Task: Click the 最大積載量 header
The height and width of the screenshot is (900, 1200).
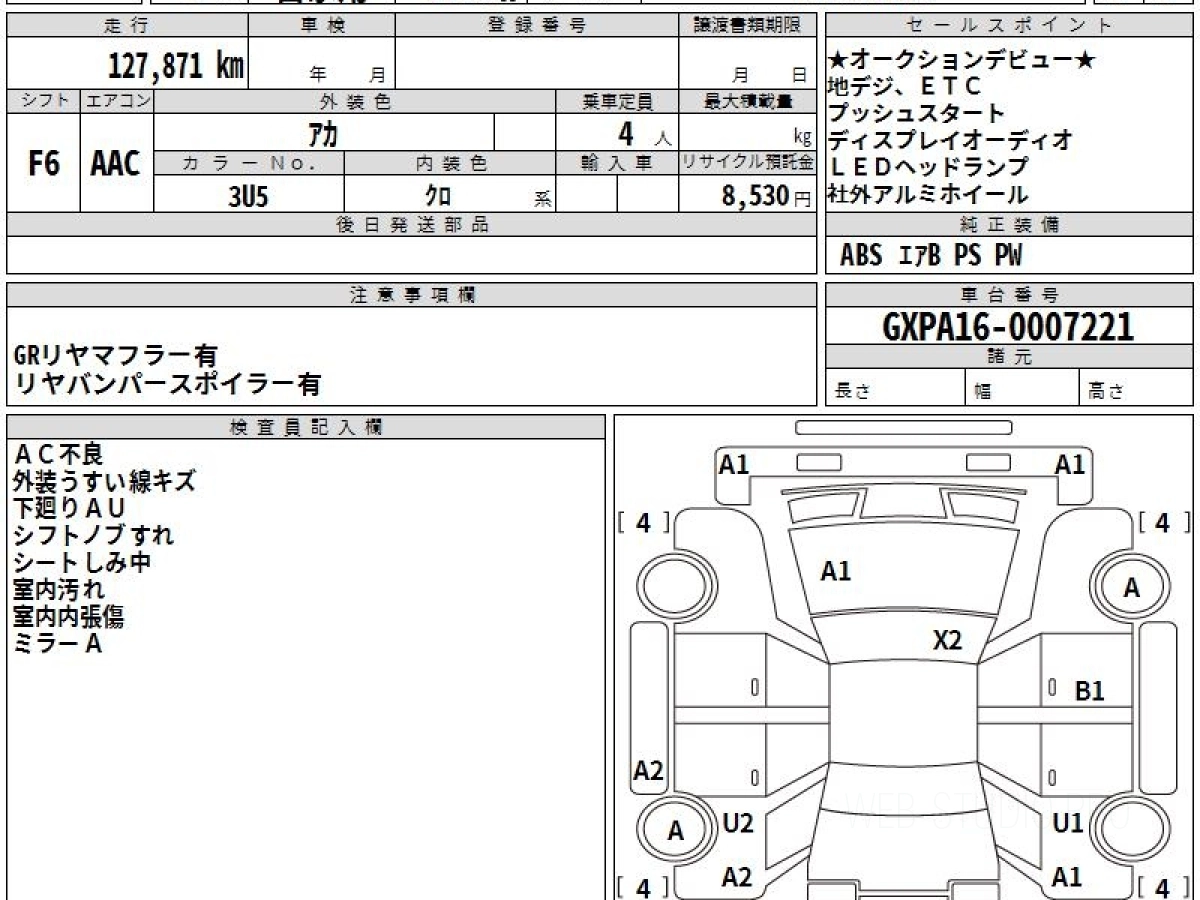Action: 748,101
